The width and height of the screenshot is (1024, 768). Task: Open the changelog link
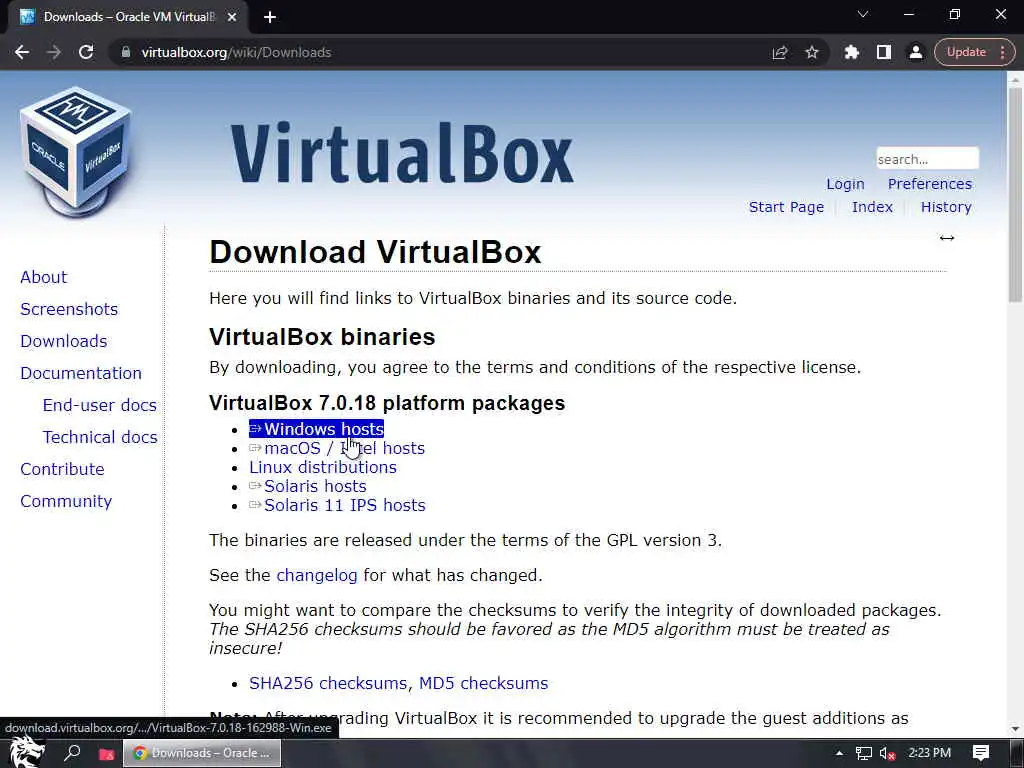(x=317, y=575)
